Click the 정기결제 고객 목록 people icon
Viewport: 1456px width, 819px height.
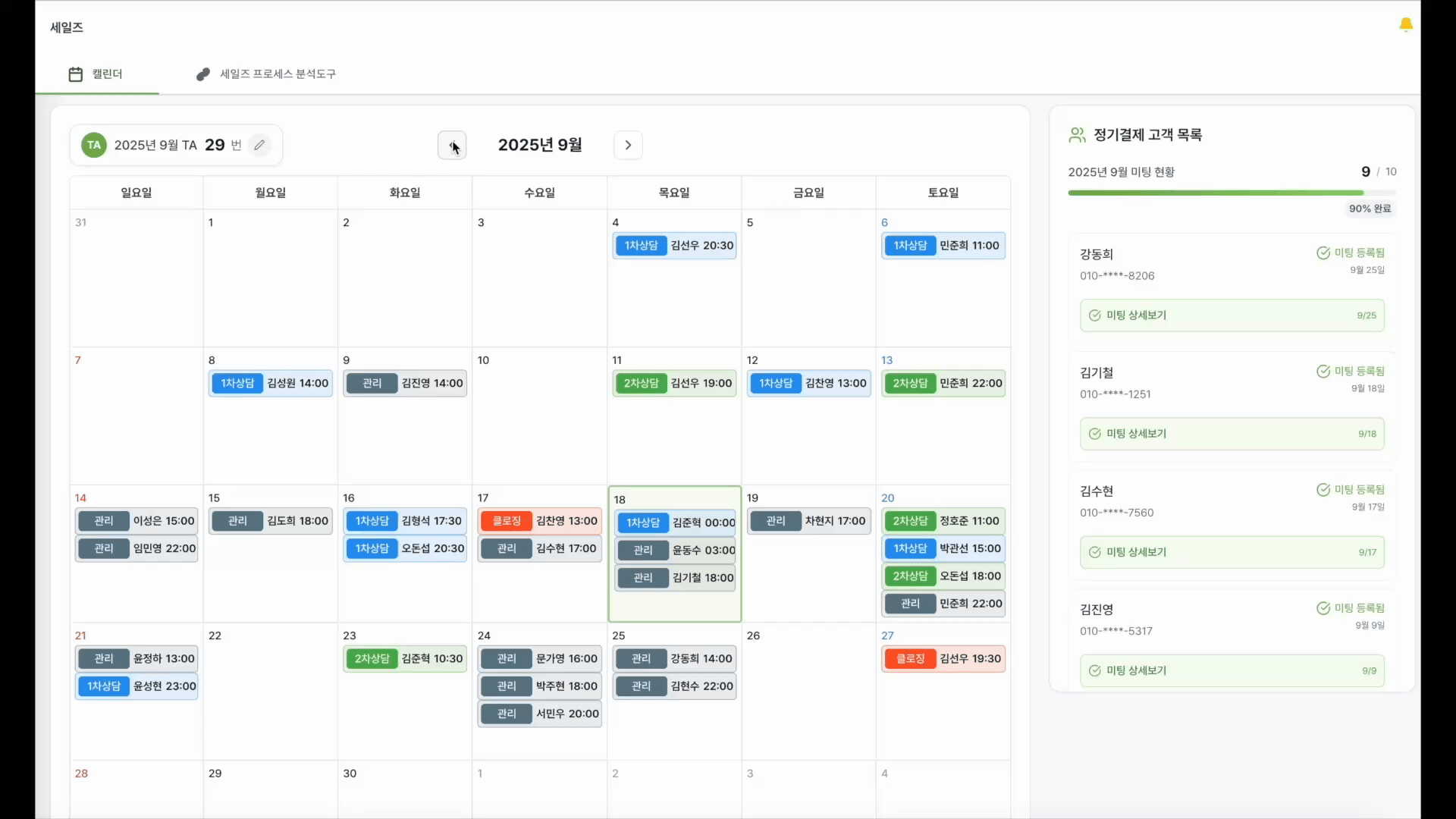tap(1077, 135)
